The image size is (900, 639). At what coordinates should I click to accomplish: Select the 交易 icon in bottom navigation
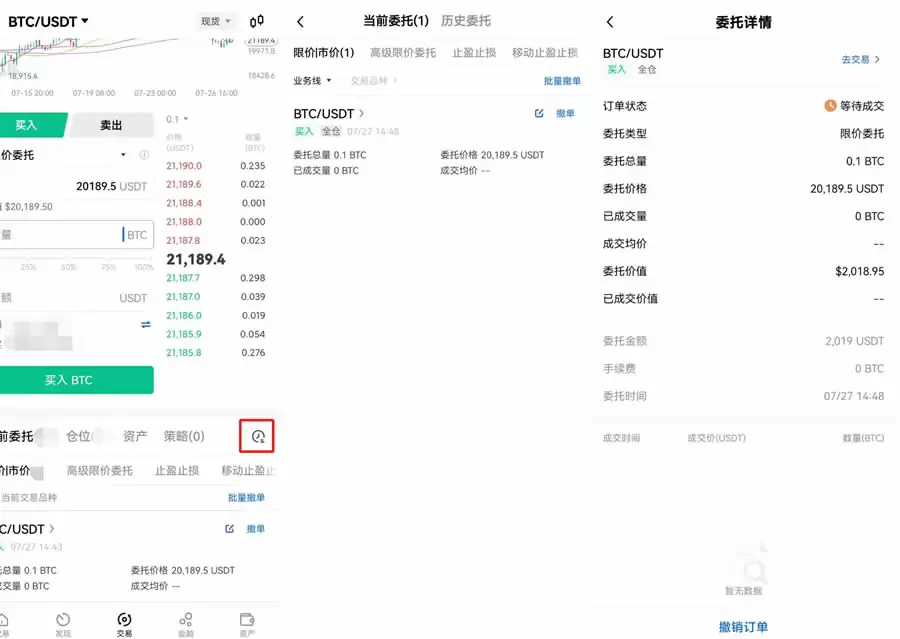(124, 622)
